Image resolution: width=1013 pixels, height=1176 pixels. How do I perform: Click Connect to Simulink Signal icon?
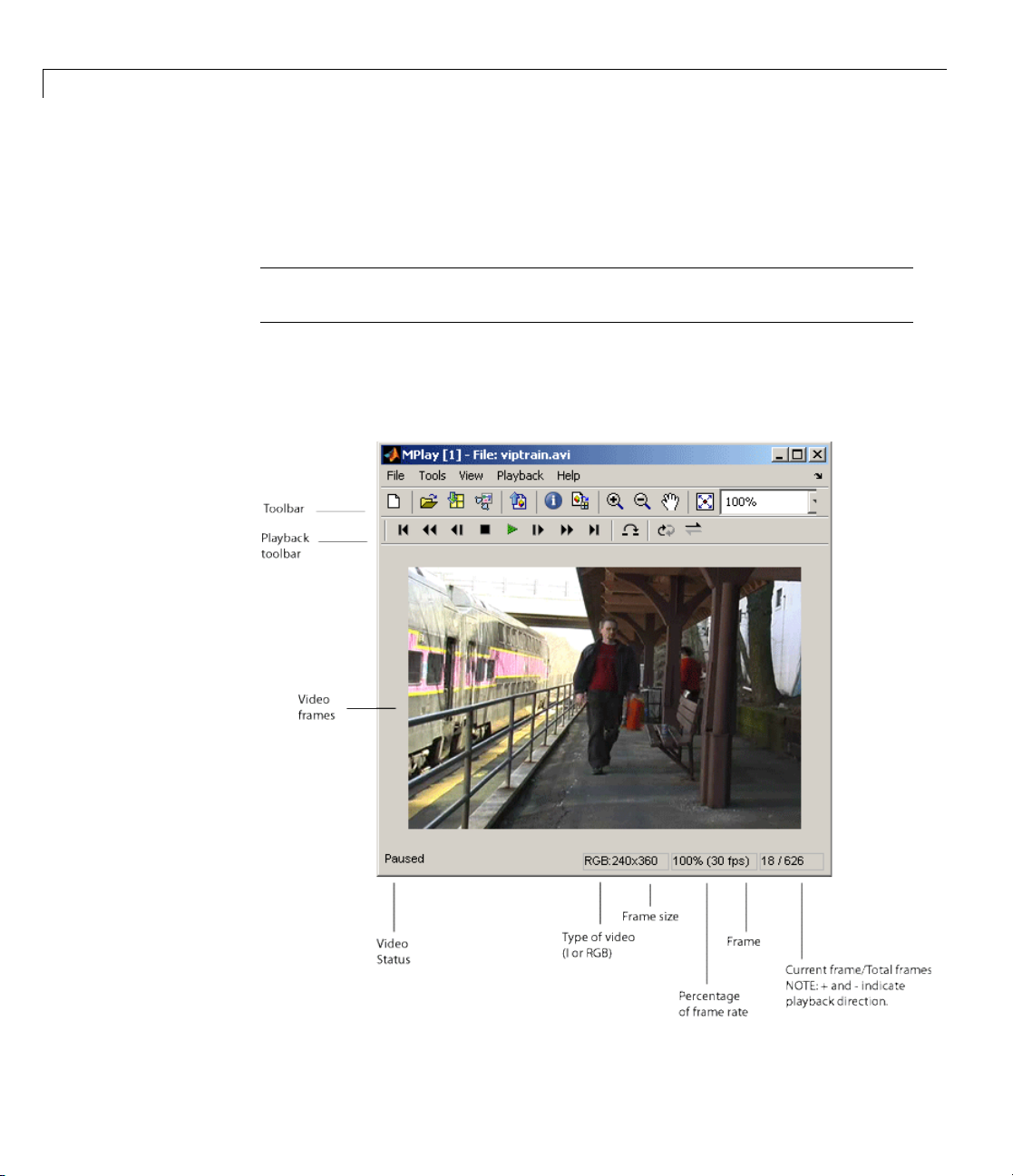[x=484, y=501]
